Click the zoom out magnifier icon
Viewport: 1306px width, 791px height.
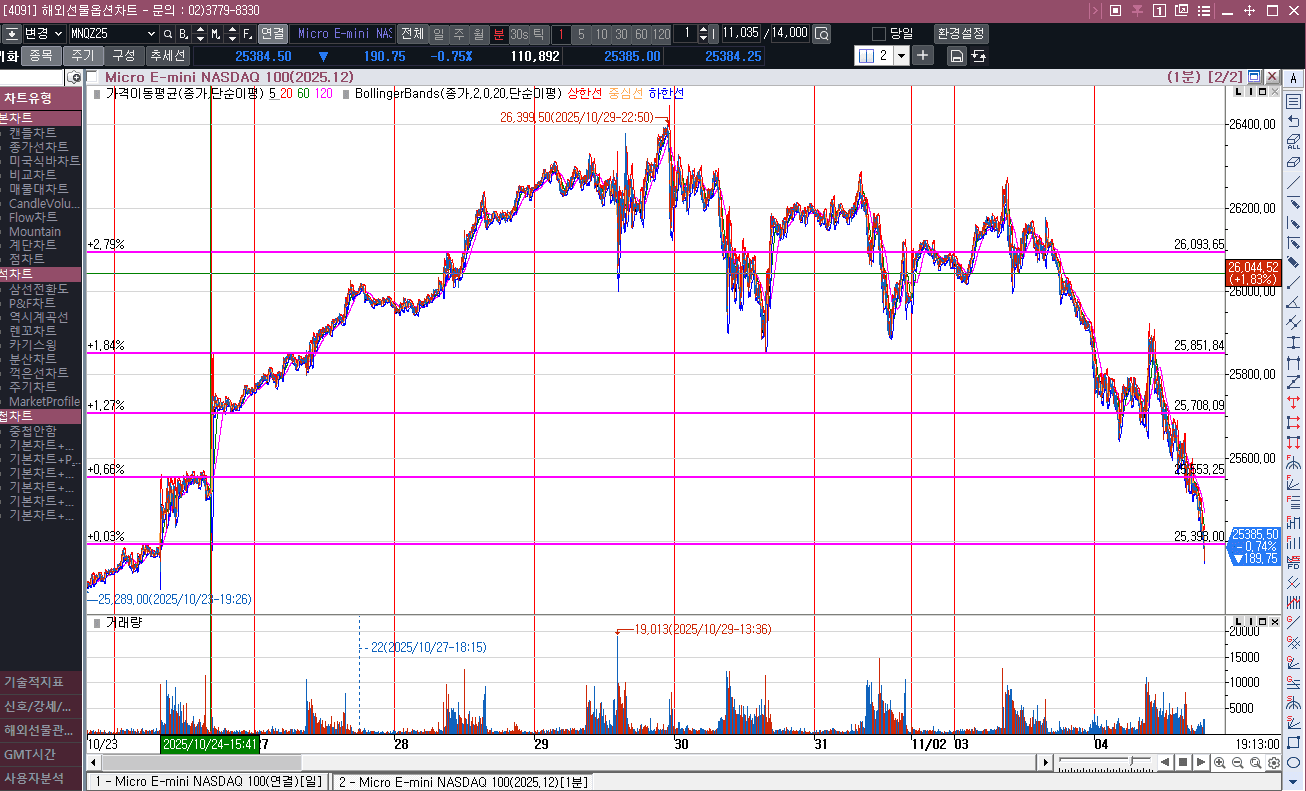pos(1237,763)
